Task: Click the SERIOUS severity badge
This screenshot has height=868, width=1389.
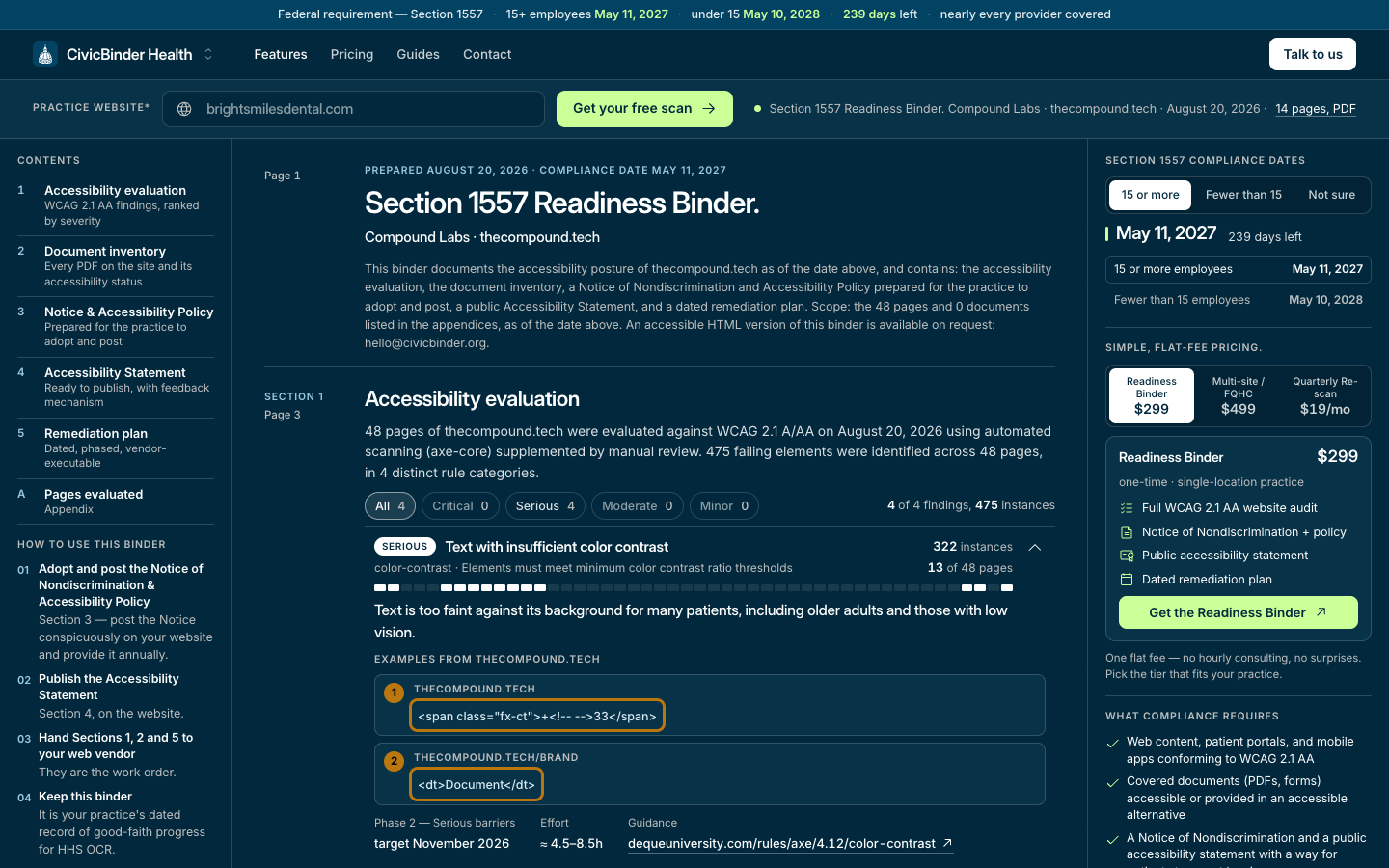Action: [x=404, y=547]
